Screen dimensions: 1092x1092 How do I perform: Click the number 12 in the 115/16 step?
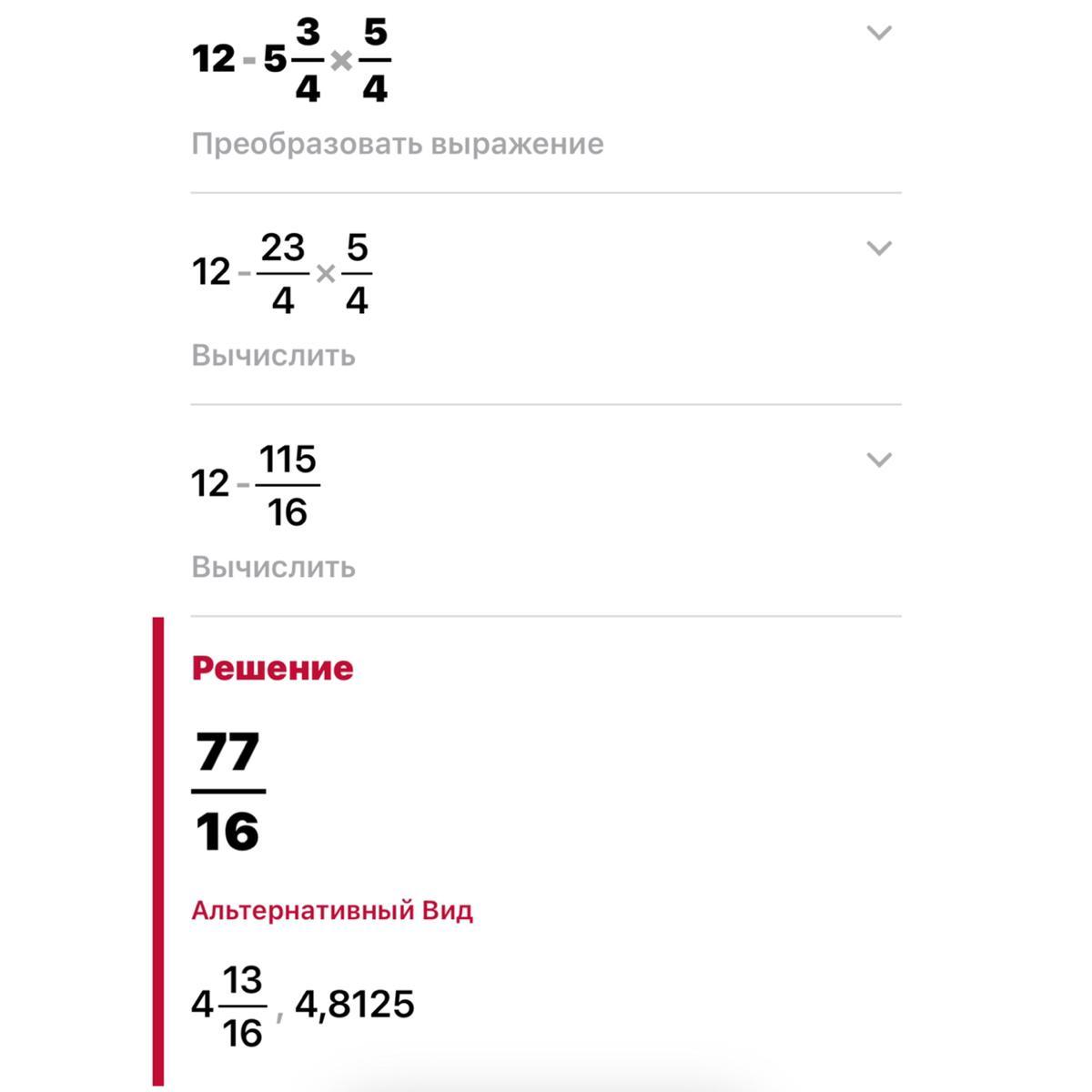(x=210, y=484)
